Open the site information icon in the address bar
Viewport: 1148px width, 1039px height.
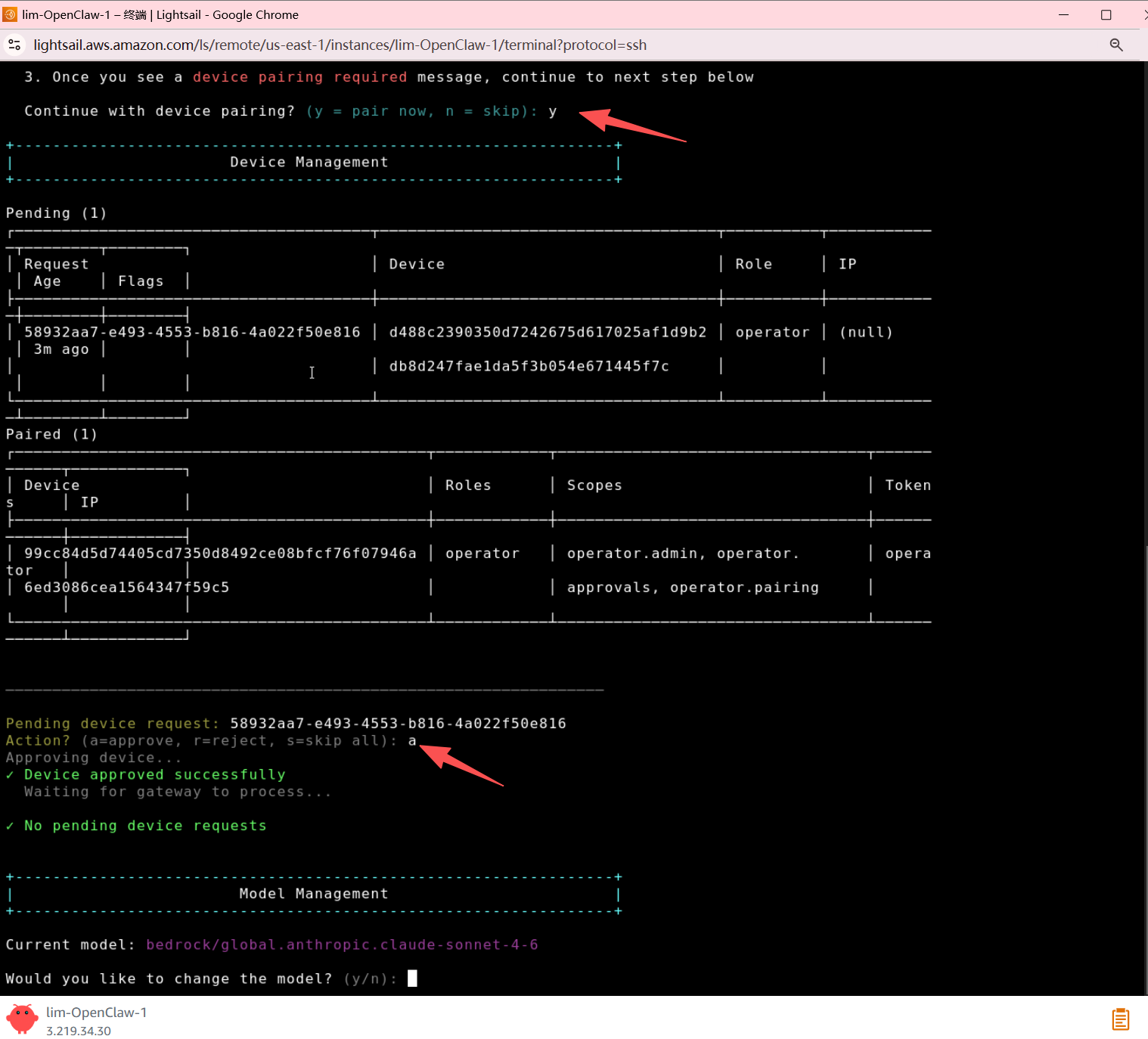14,45
